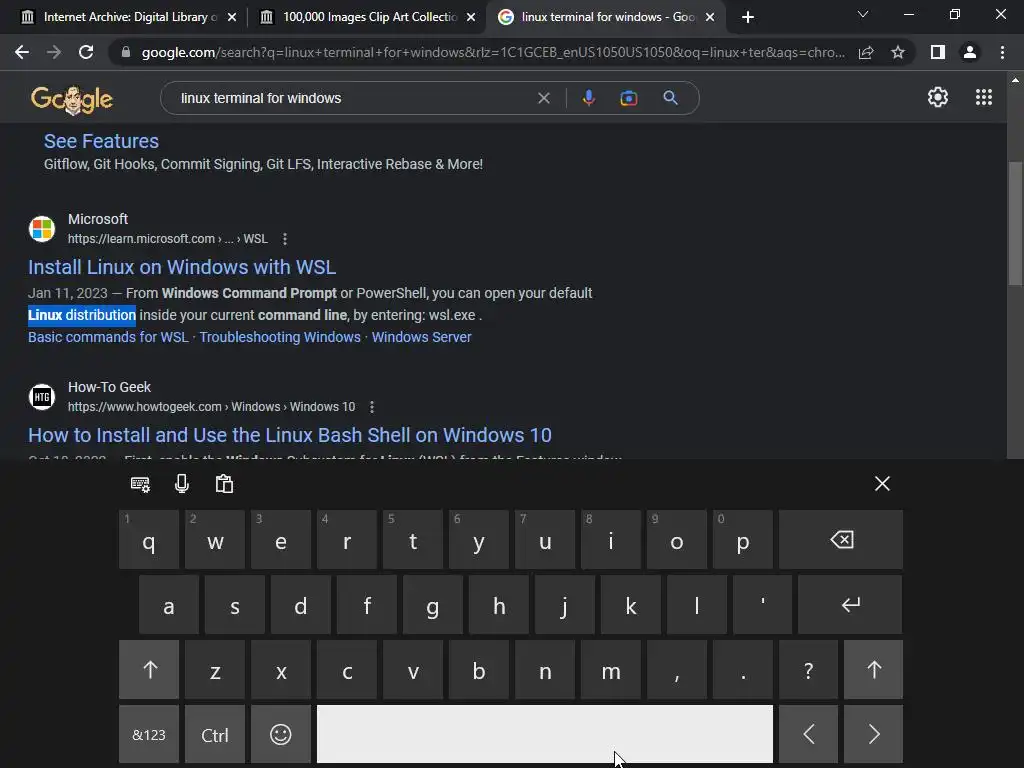Tap the m key
The width and height of the screenshot is (1024, 768).
point(611,670)
